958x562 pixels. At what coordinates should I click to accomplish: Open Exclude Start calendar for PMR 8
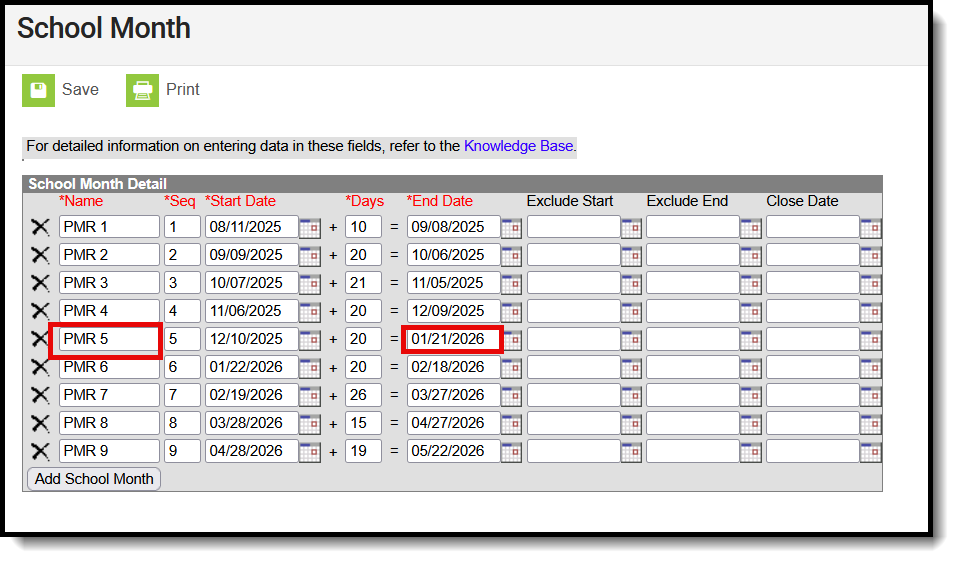tap(631, 424)
